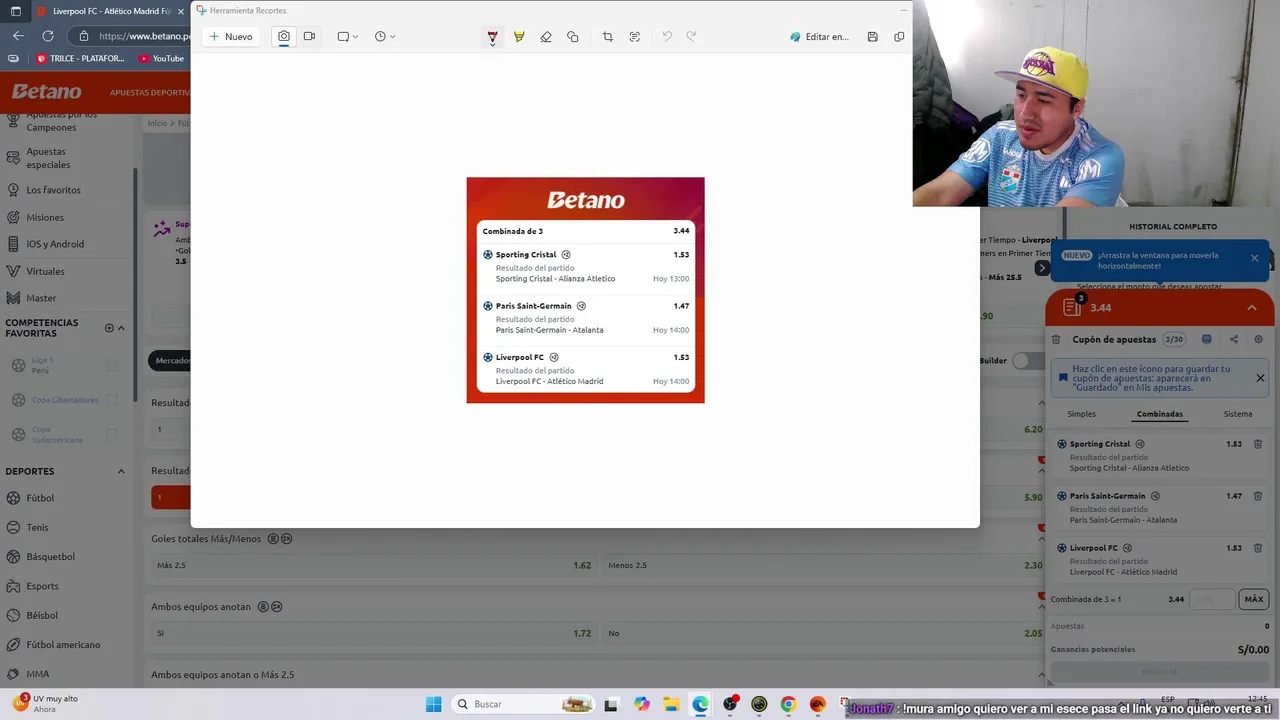Toggle Copa Sudamericana favorite checkbox
Viewport: 1280px width, 720px height.
tap(112, 434)
